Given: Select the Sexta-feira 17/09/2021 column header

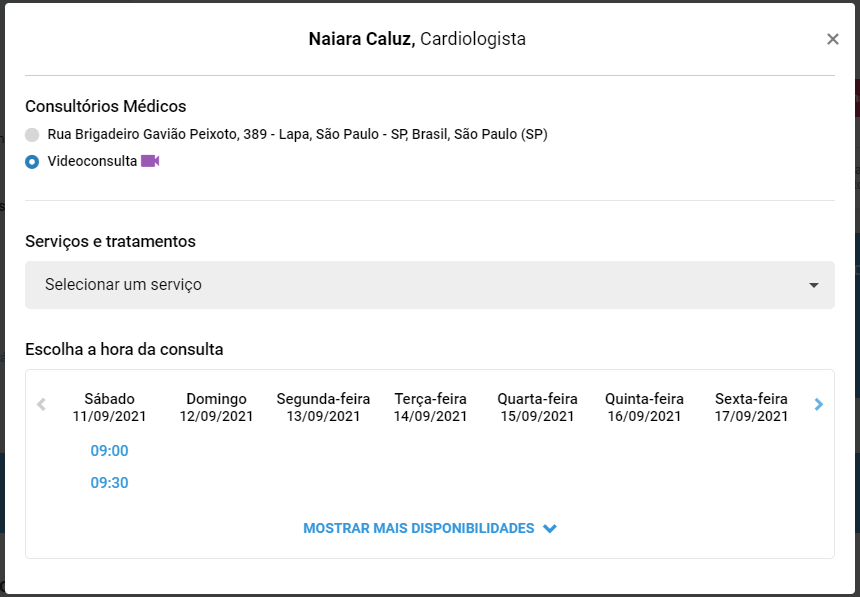Looking at the screenshot, I should [x=751, y=408].
